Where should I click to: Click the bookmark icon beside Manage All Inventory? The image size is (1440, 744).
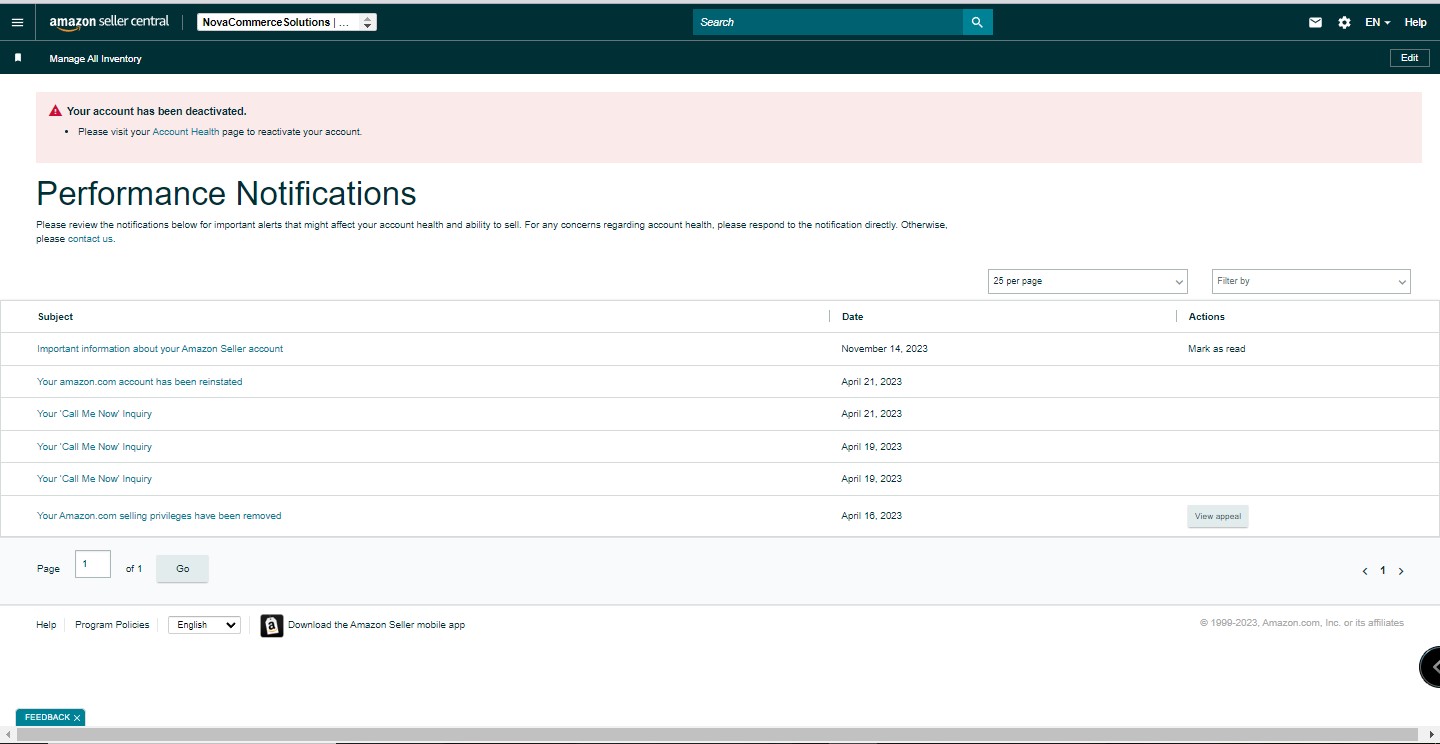coord(18,58)
